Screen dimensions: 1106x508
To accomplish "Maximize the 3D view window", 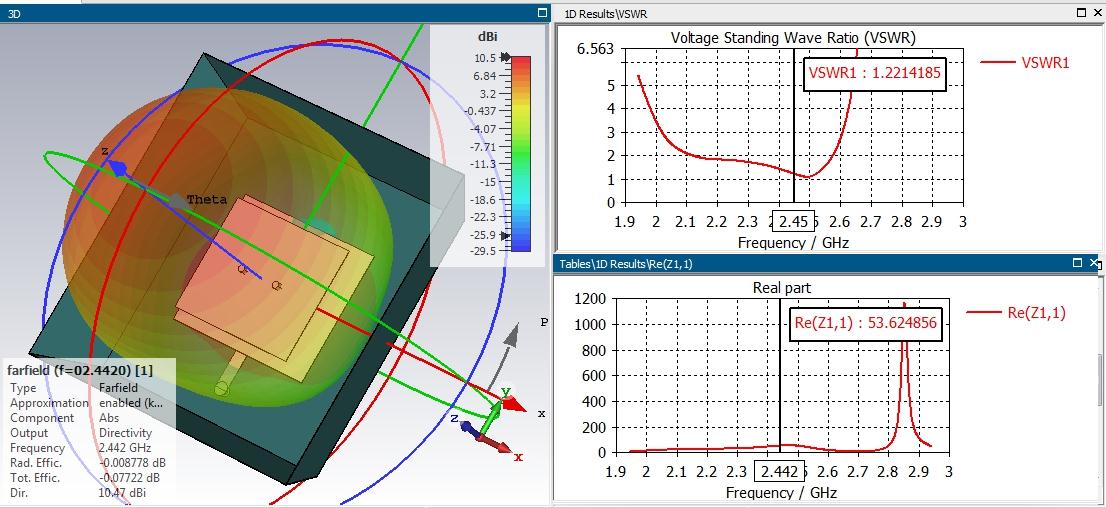I will [x=542, y=13].
